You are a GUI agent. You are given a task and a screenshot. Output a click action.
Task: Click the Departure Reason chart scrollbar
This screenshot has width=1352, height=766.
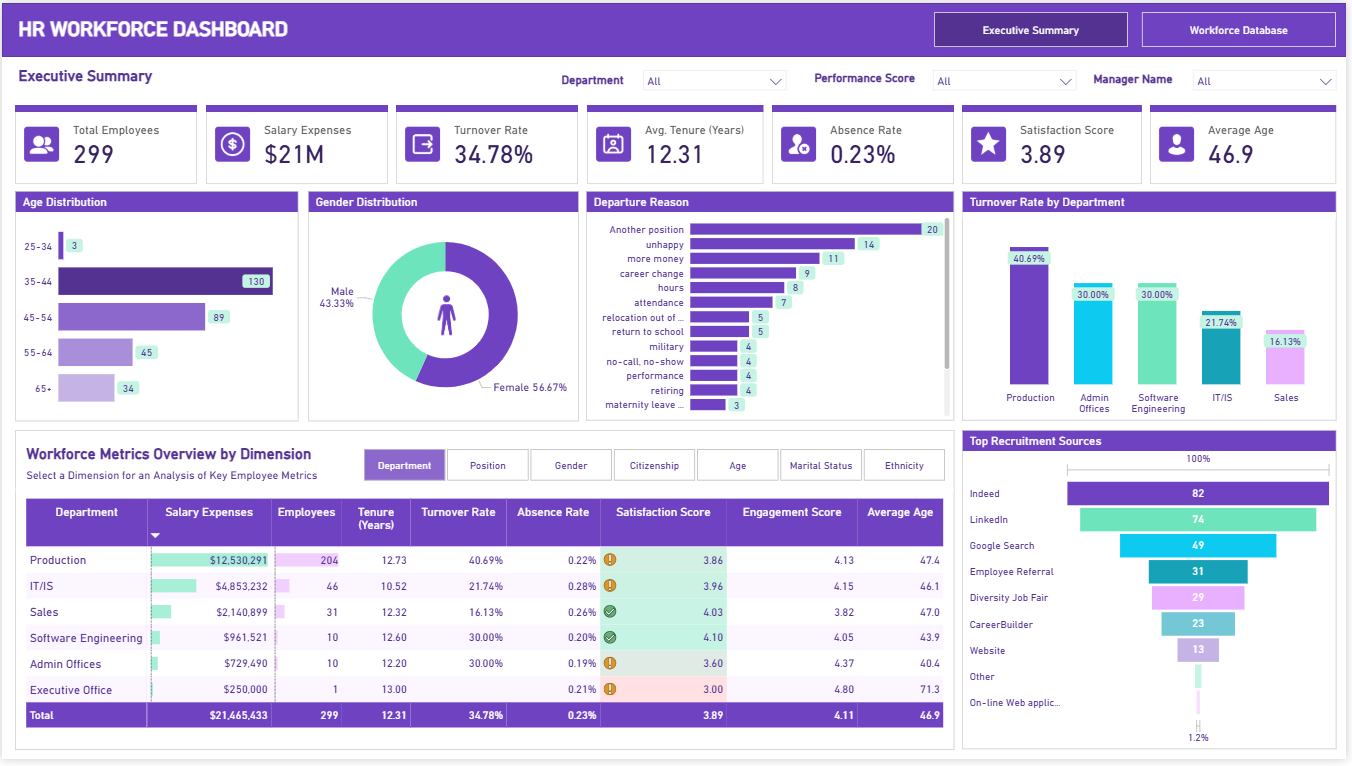(947, 295)
